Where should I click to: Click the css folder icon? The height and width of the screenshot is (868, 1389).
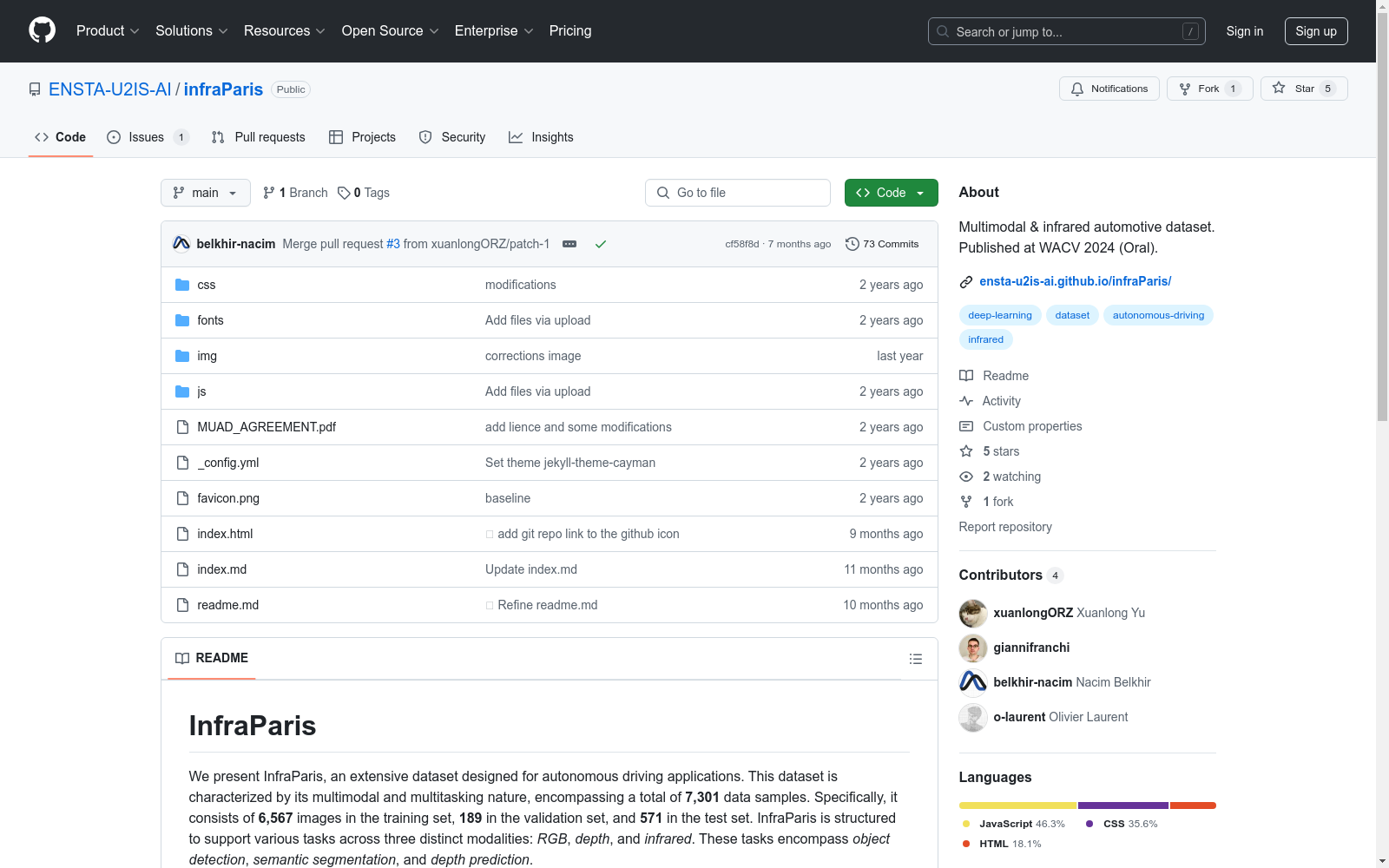pos(182,285)
